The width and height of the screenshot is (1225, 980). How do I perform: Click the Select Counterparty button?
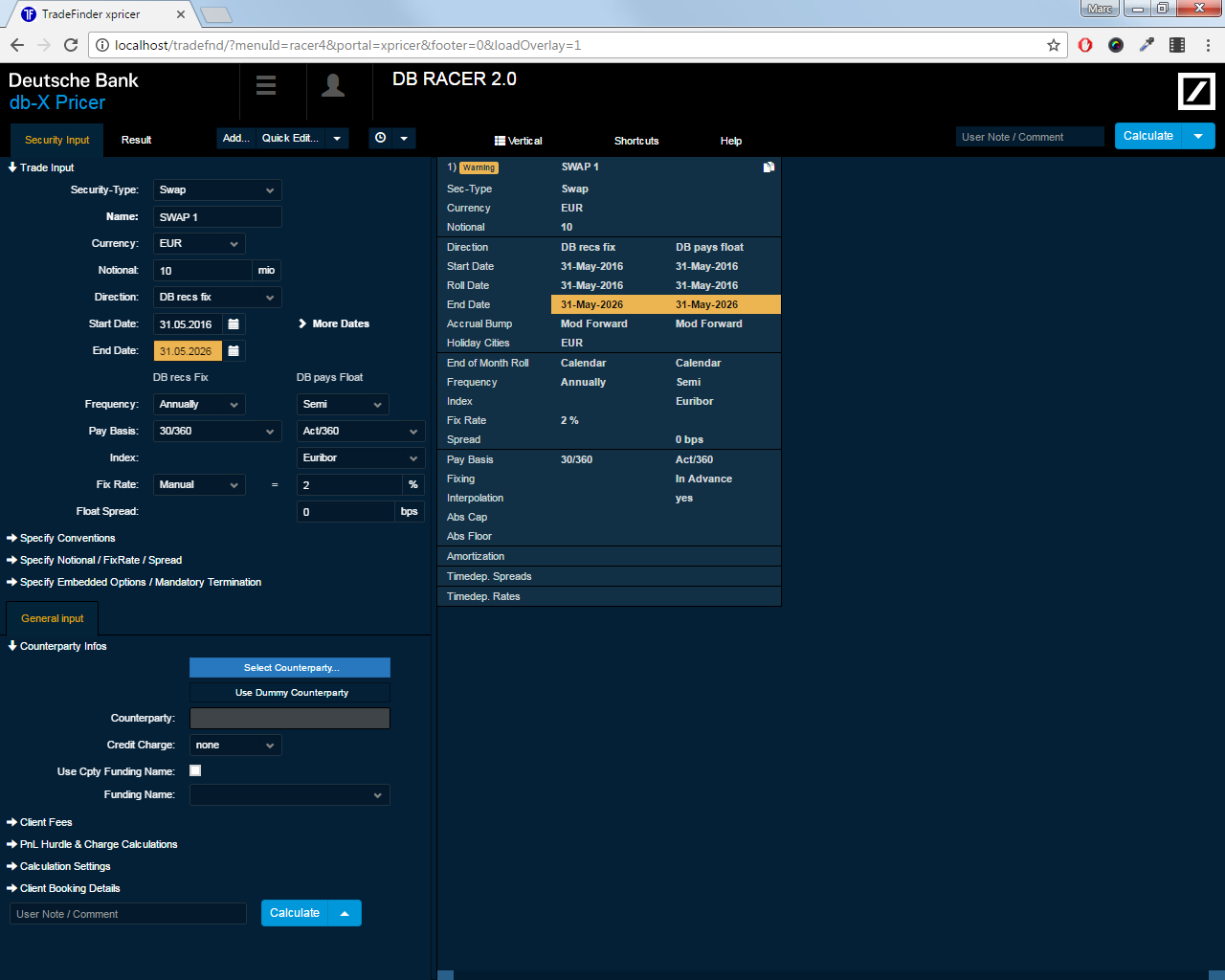290,668
